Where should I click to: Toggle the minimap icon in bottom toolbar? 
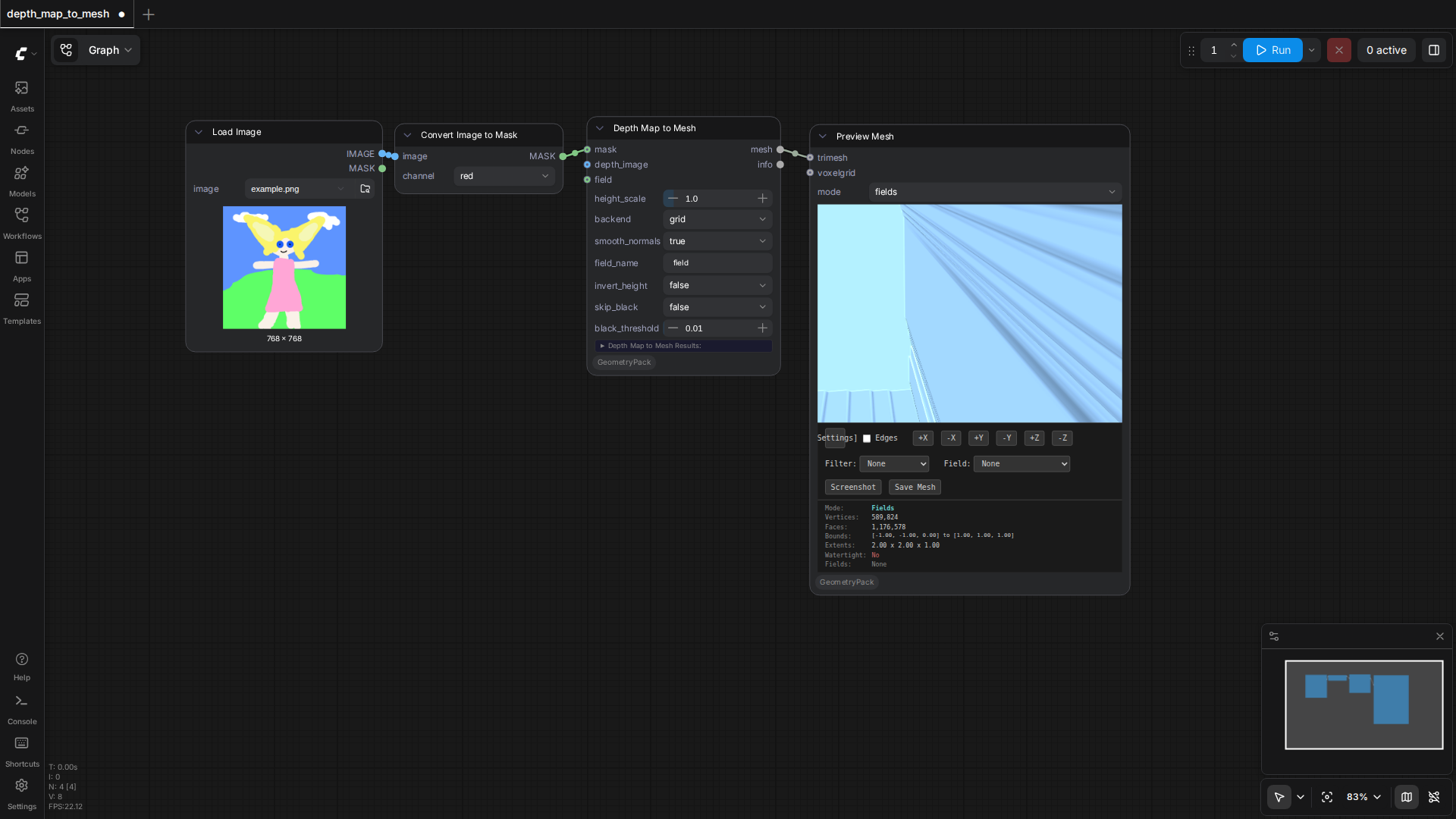pyautogui.click(x=1406, y=797)
